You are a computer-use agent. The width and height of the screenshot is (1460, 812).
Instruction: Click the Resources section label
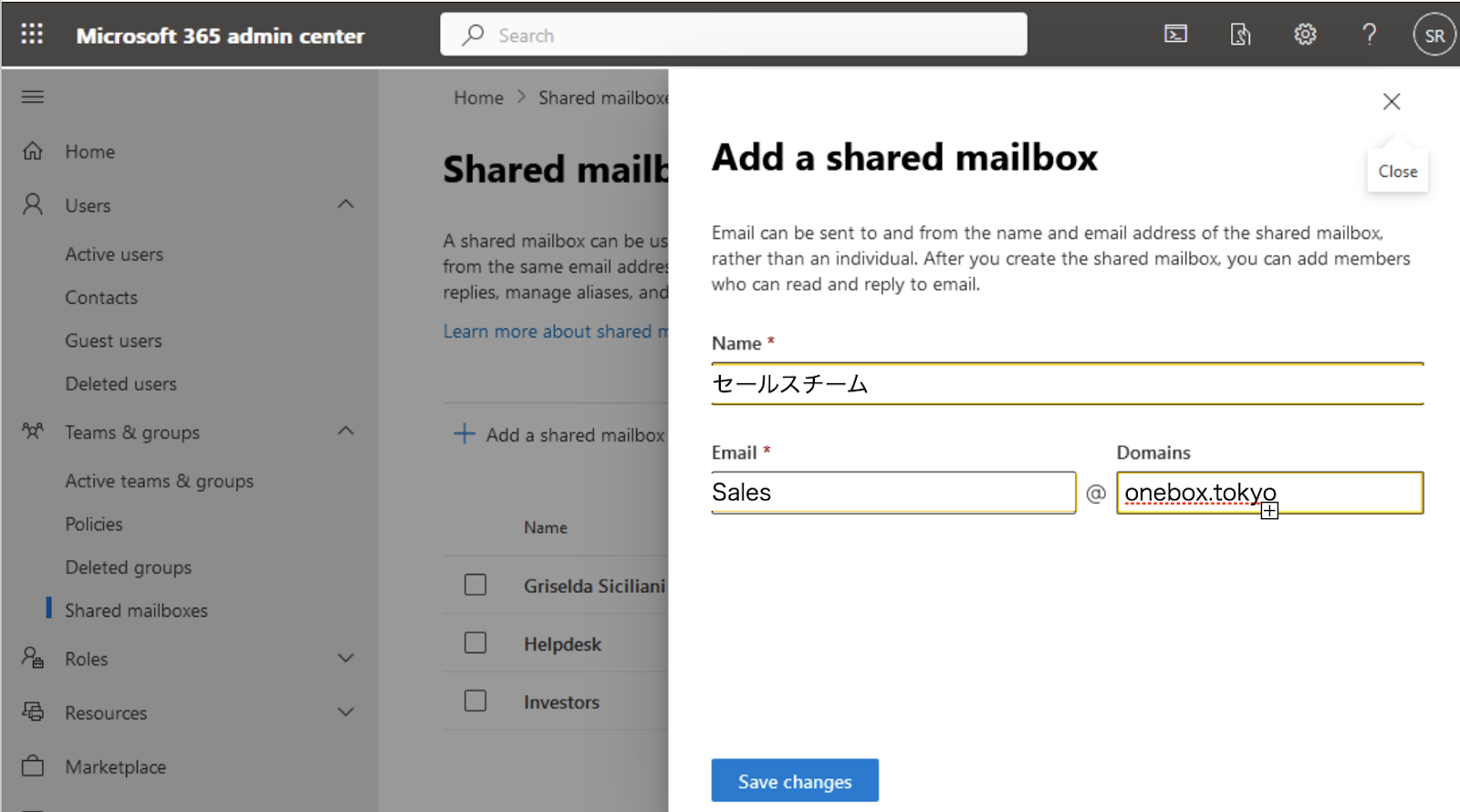pos(106,713)
